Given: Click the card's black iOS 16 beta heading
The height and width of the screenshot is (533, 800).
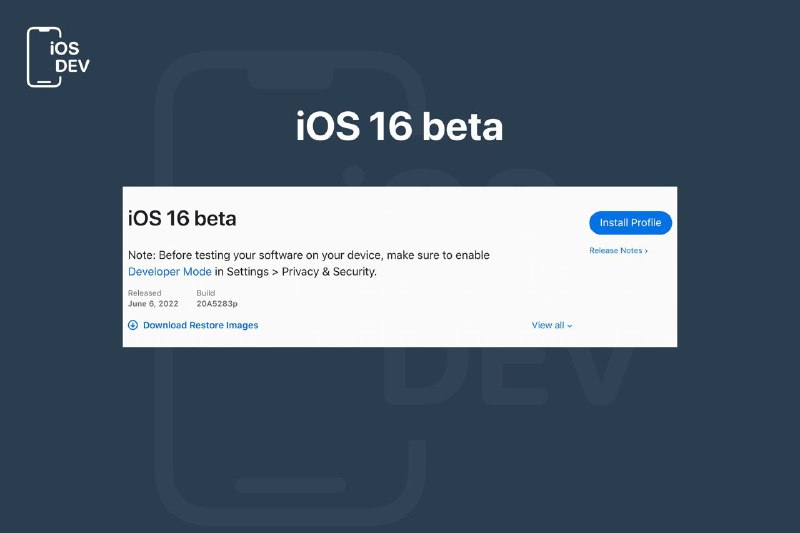Looking at the screenshot, I should (182, 219).
